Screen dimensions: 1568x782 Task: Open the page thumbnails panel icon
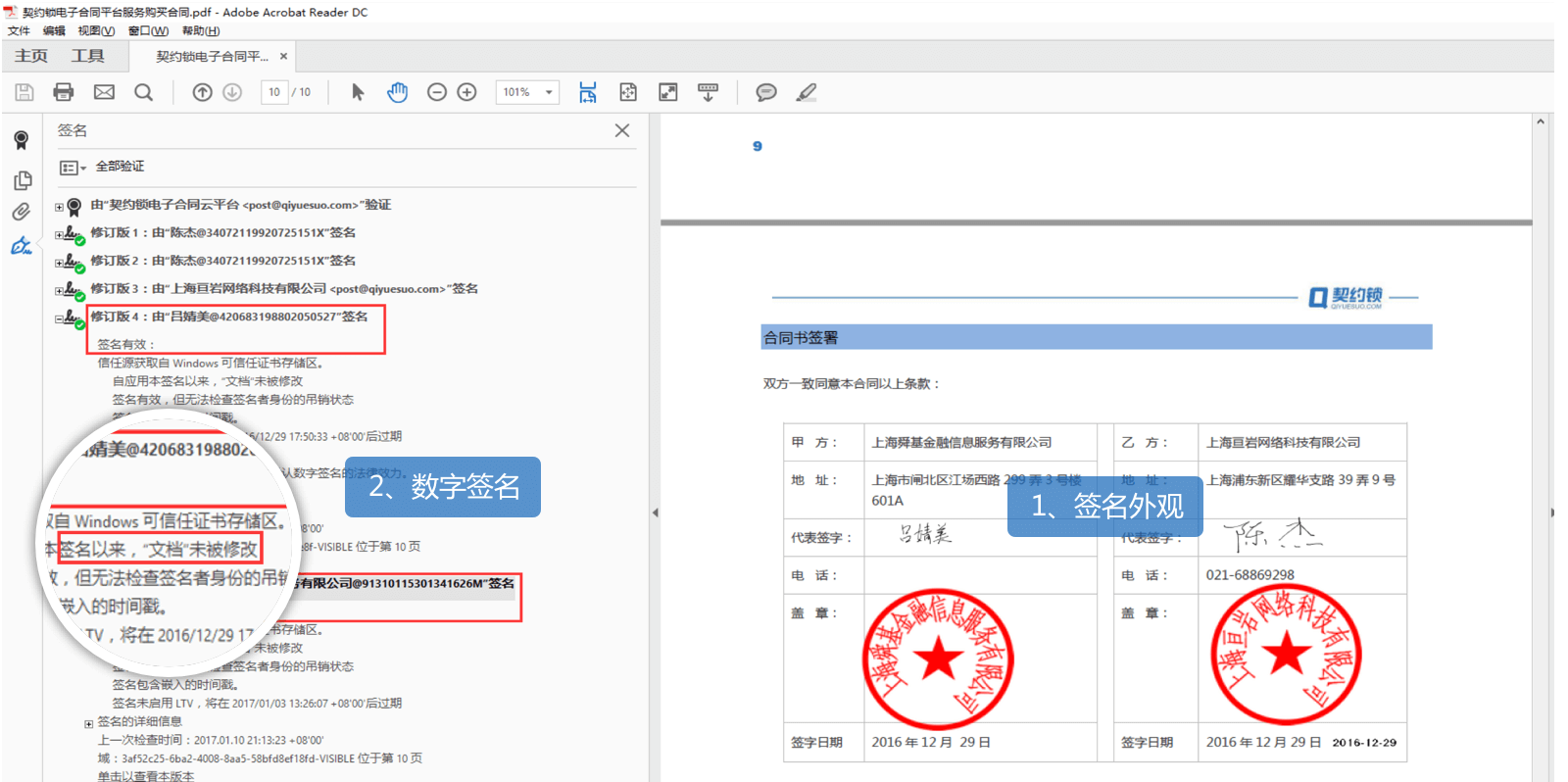(x=23, y=180)
